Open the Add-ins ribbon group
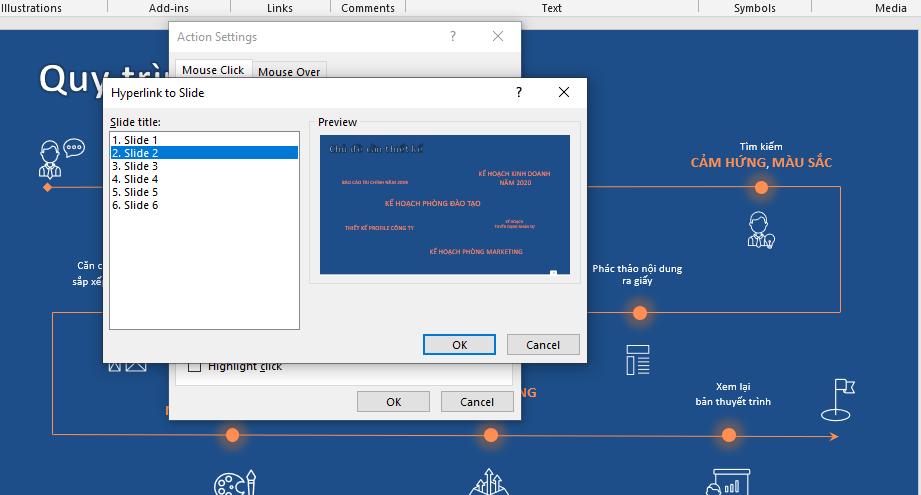This screenshot has height=495, width=921. pyautogui.click(x=169, y=8)
